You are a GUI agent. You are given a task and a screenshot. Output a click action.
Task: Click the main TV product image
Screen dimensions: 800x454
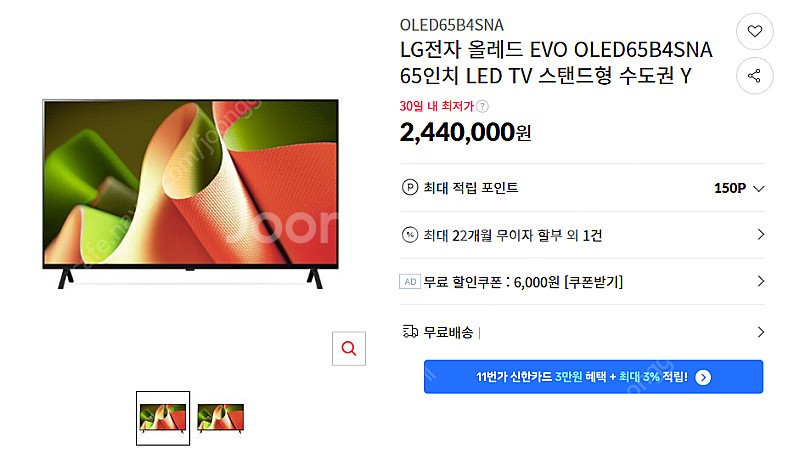click(x=190, y=194)
